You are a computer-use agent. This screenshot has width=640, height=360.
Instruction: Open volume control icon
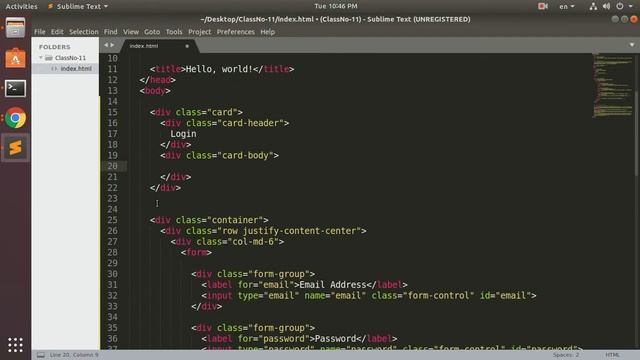[607, 6]
